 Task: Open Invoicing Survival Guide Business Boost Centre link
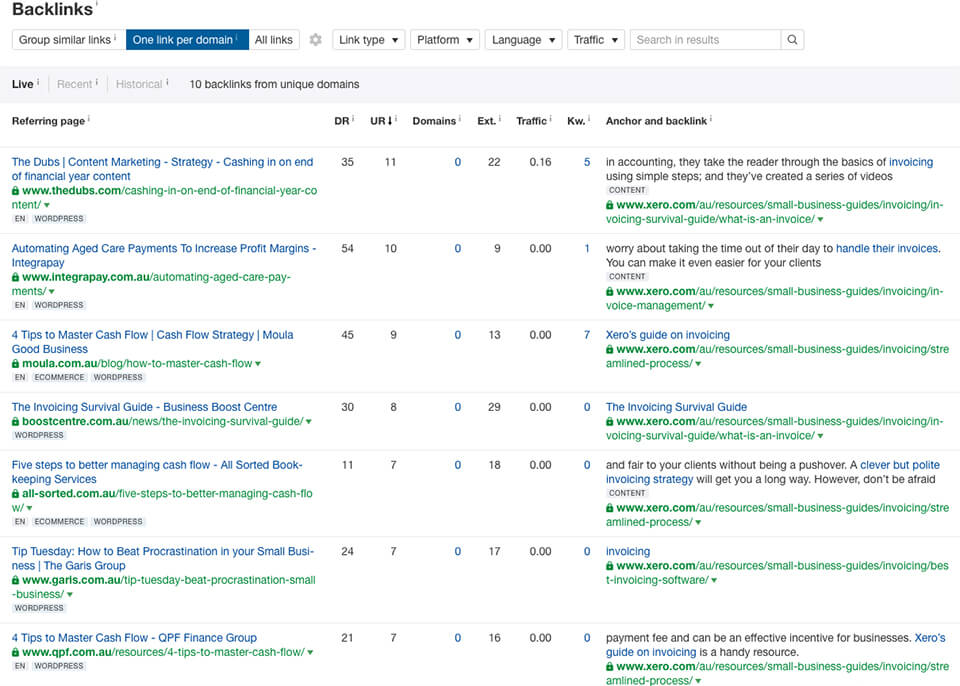tap(144, 407)
